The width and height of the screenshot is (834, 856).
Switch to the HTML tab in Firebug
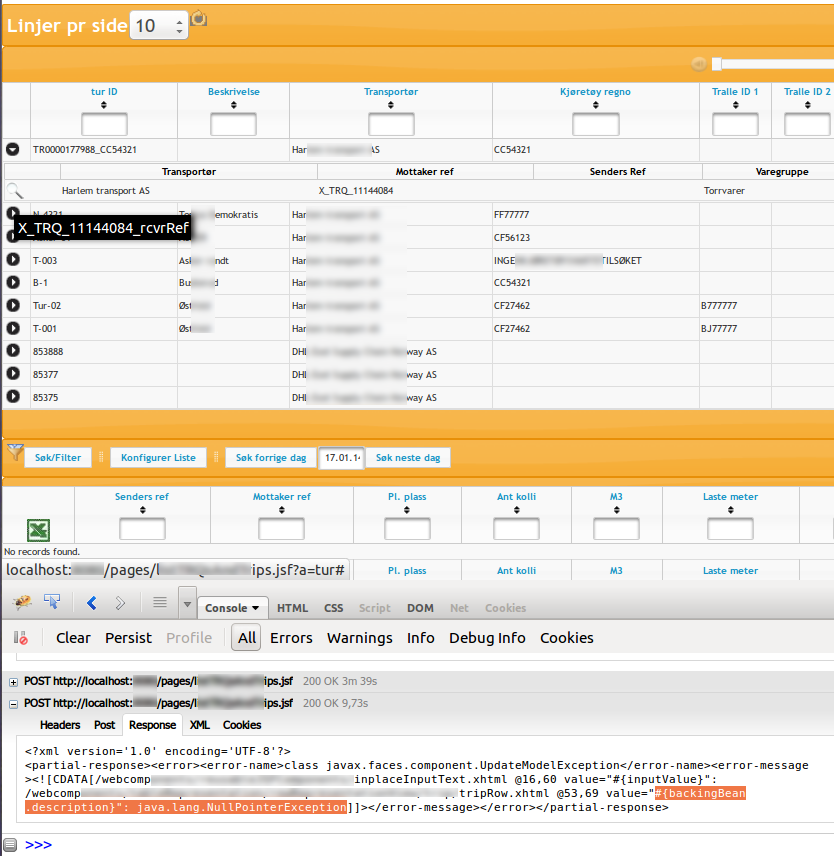point(293,607)
